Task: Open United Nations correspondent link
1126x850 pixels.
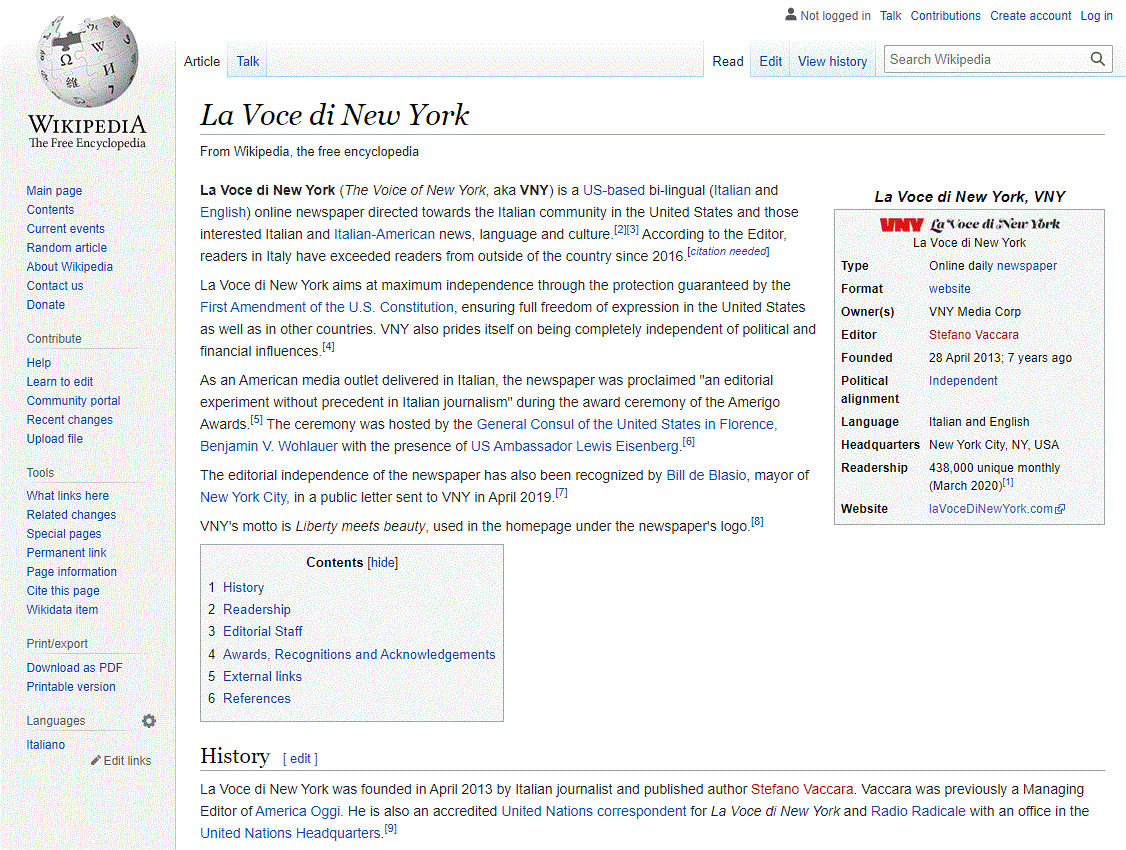Action: coord(593,811)
